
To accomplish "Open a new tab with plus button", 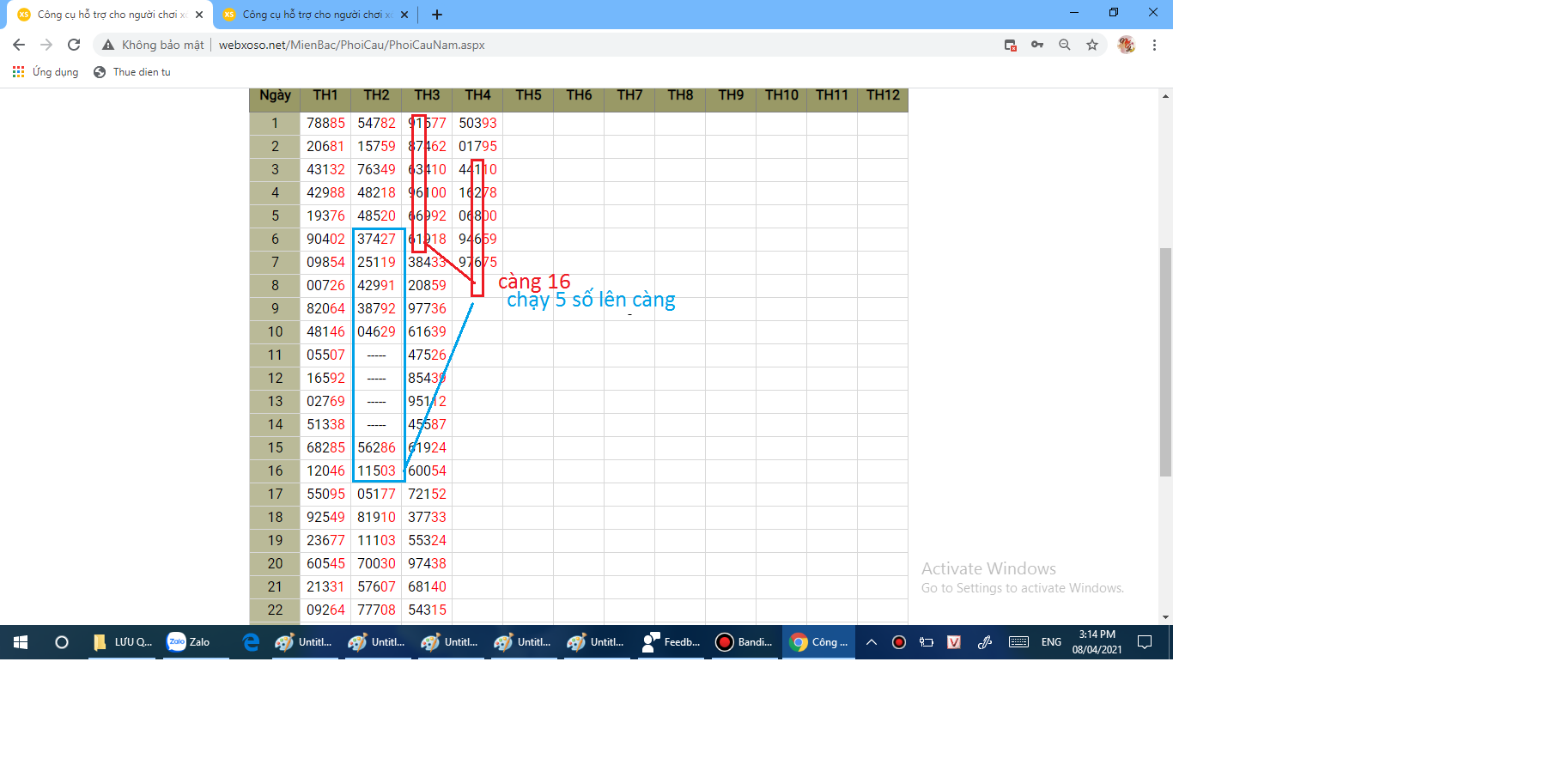I will (437, 15).
